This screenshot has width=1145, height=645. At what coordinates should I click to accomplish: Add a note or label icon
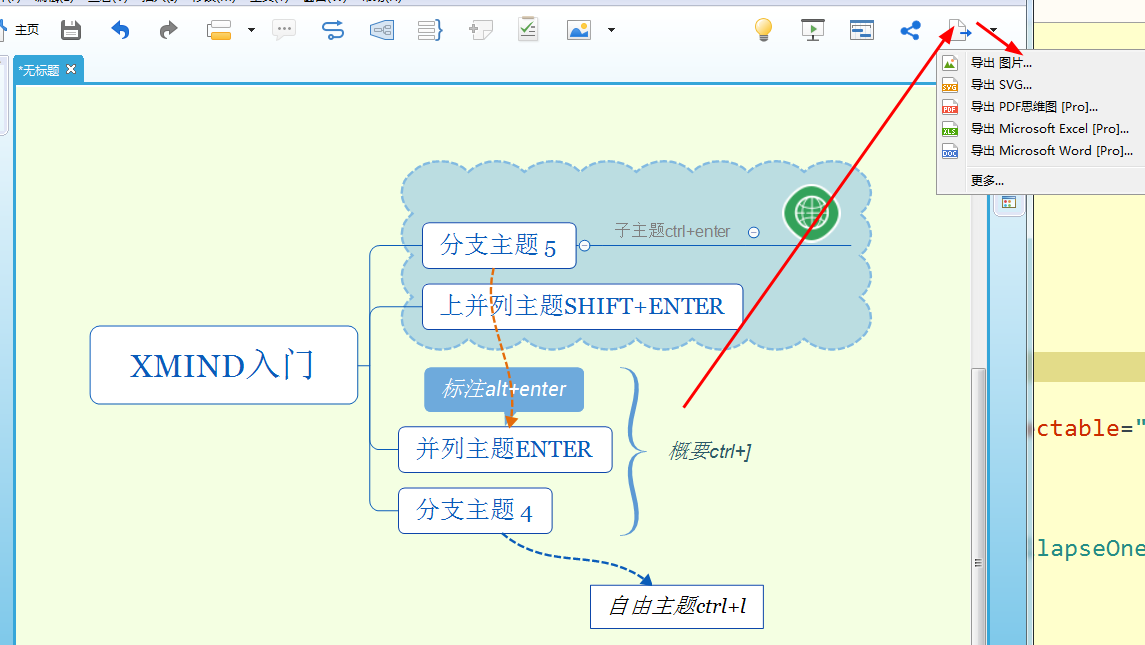pos(480,30)
